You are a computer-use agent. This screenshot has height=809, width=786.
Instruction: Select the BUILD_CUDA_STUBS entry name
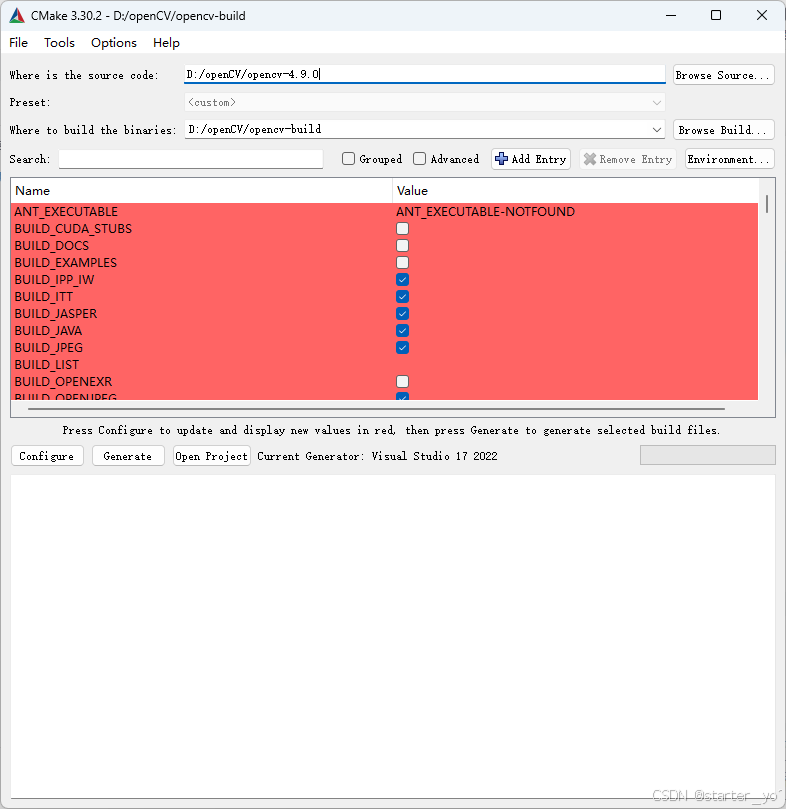[x=73, y=229]
